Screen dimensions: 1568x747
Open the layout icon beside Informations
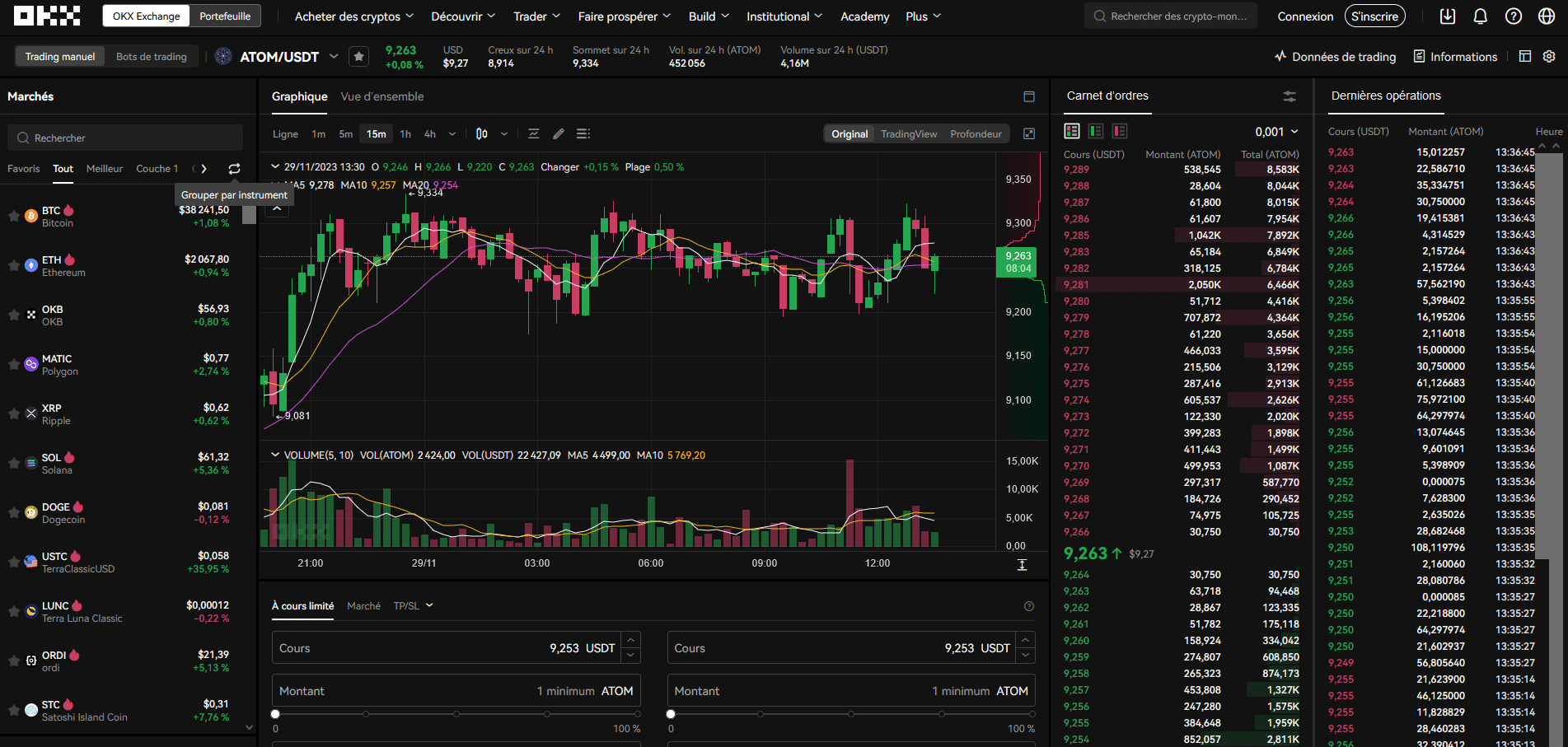point(1525,56)
